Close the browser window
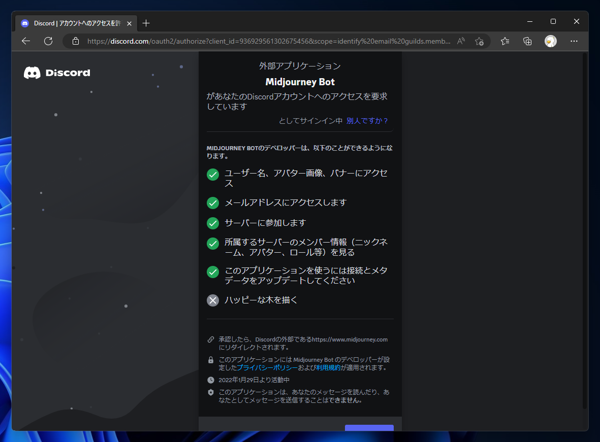This screenshot has width=600, height=442. [576, 21]
